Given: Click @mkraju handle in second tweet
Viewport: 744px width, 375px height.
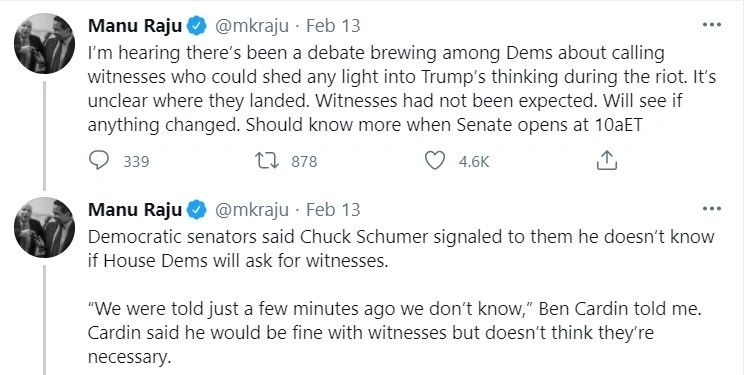Looking at the screenshot, I should 251,209.
